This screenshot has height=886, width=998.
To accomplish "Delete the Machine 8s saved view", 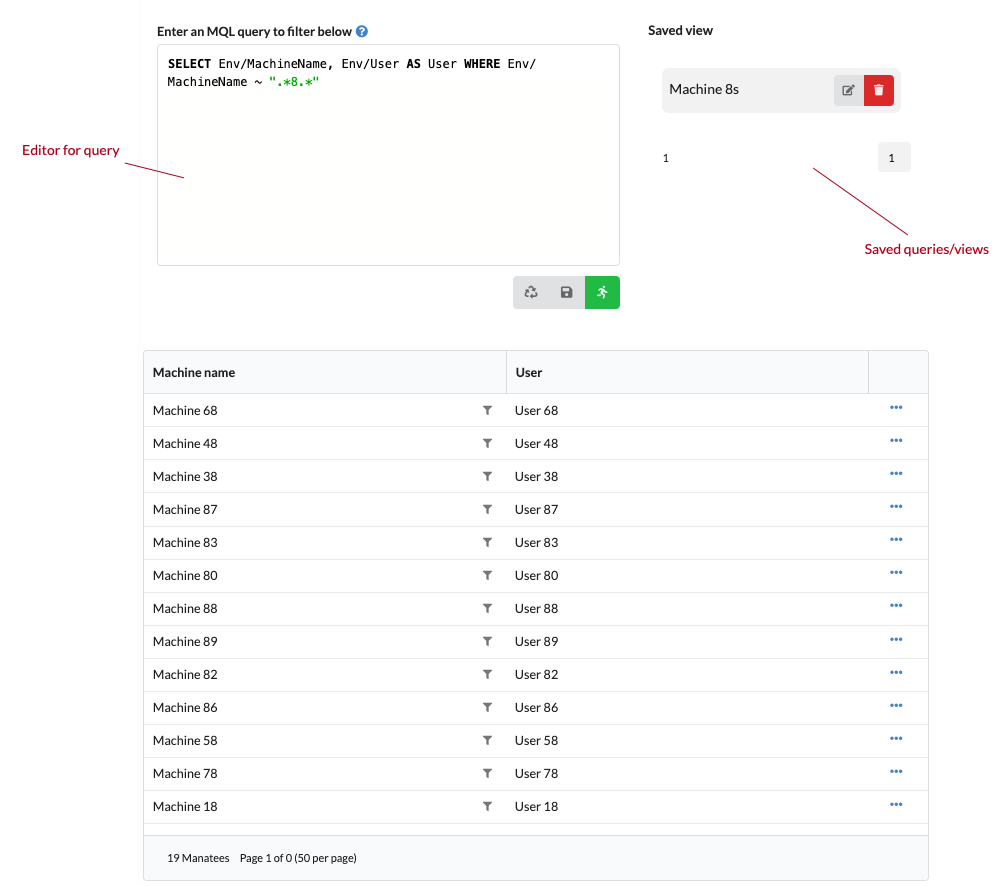I will 879,90.
